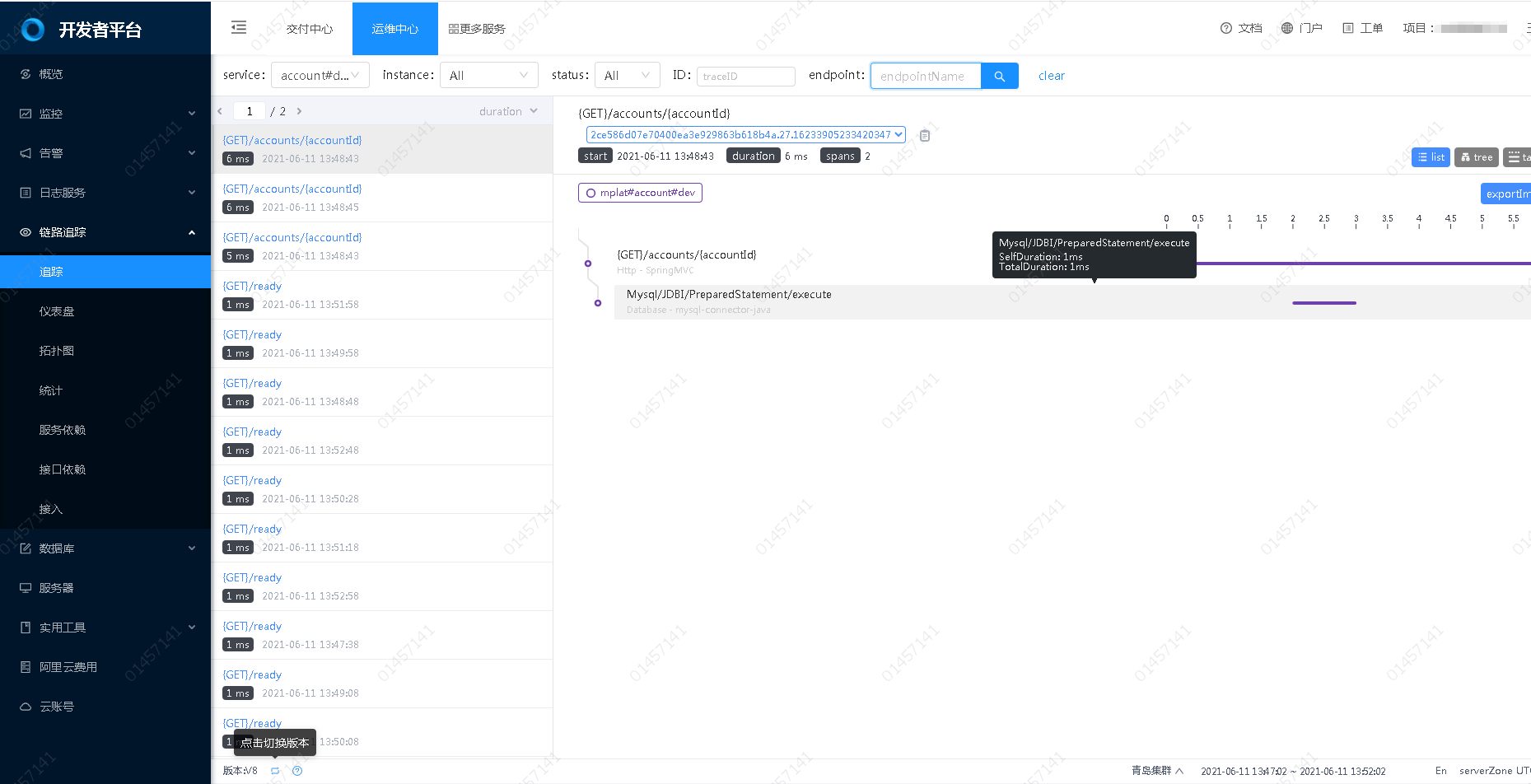Click the clear link in the filter bar
This screenshot has width=1531, height=784.
[x=1051, y=76]
